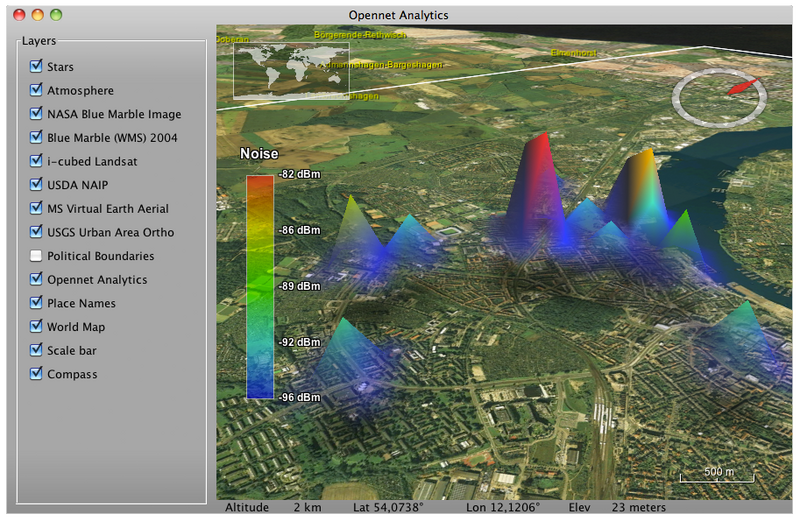Click the yellow minimize window button
Viewport: 800px width, 521px height.
[38, 15]
